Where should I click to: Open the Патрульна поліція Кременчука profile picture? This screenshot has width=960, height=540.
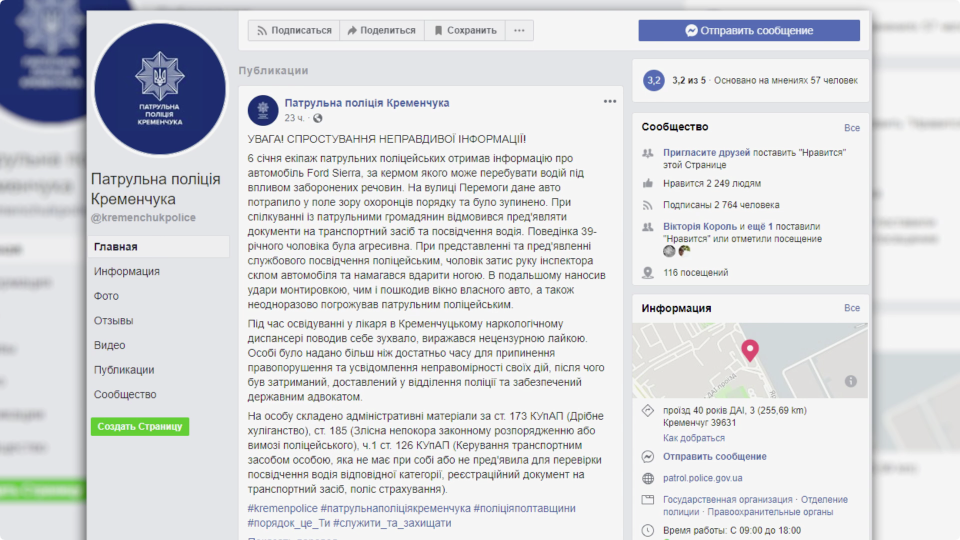point(160,89)
